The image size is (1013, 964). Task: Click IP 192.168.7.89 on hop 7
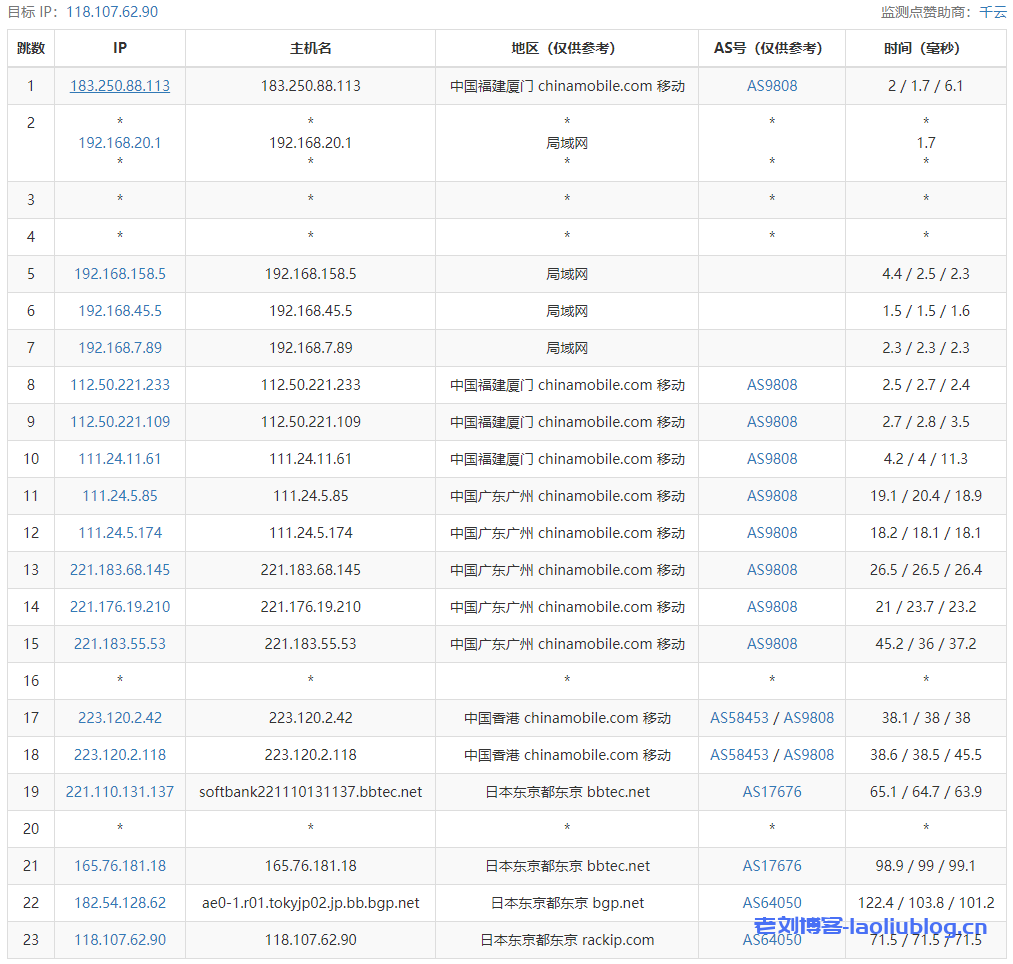(x=119, y=347)
